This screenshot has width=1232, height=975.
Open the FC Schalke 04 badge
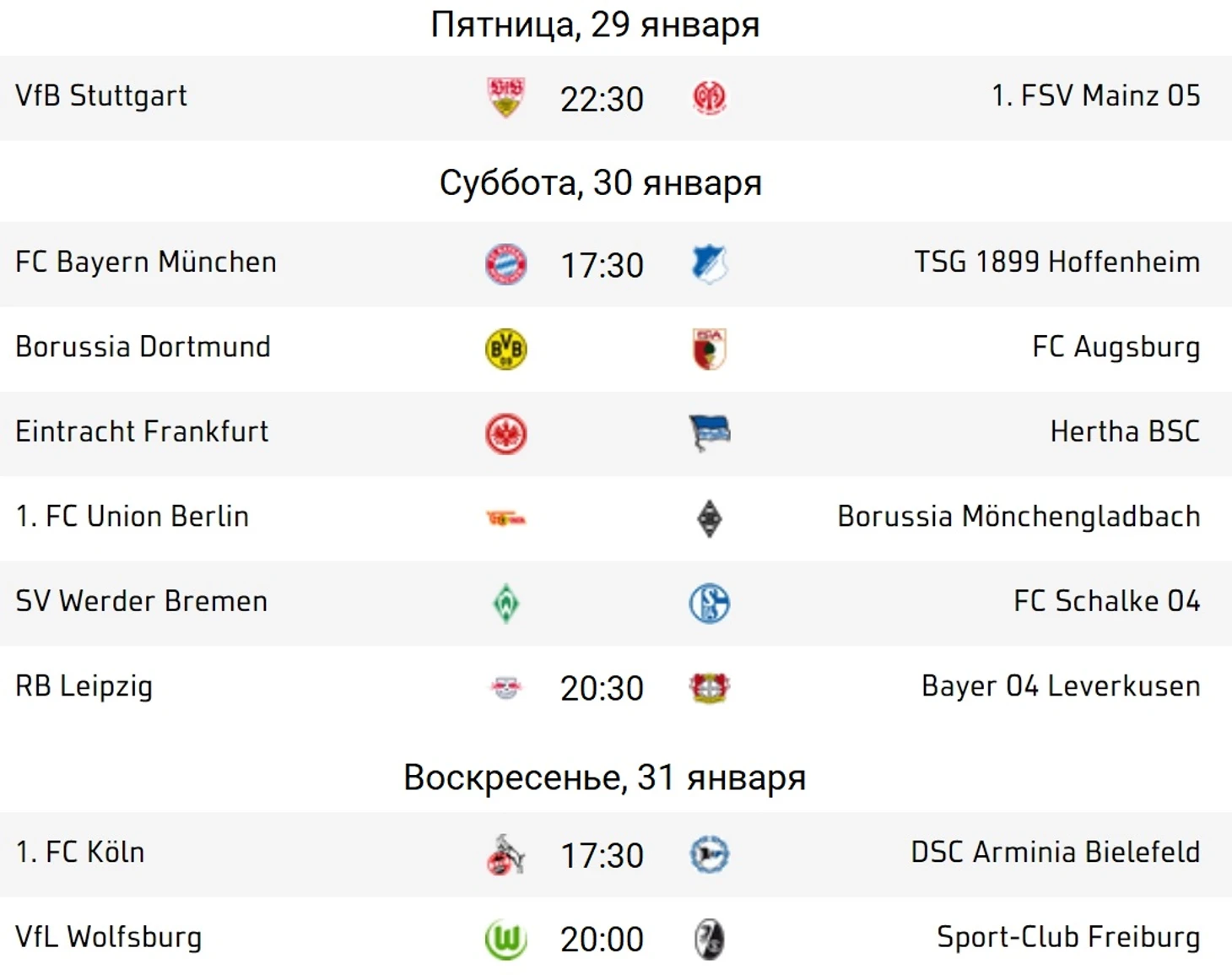click(x=709, y=603)
